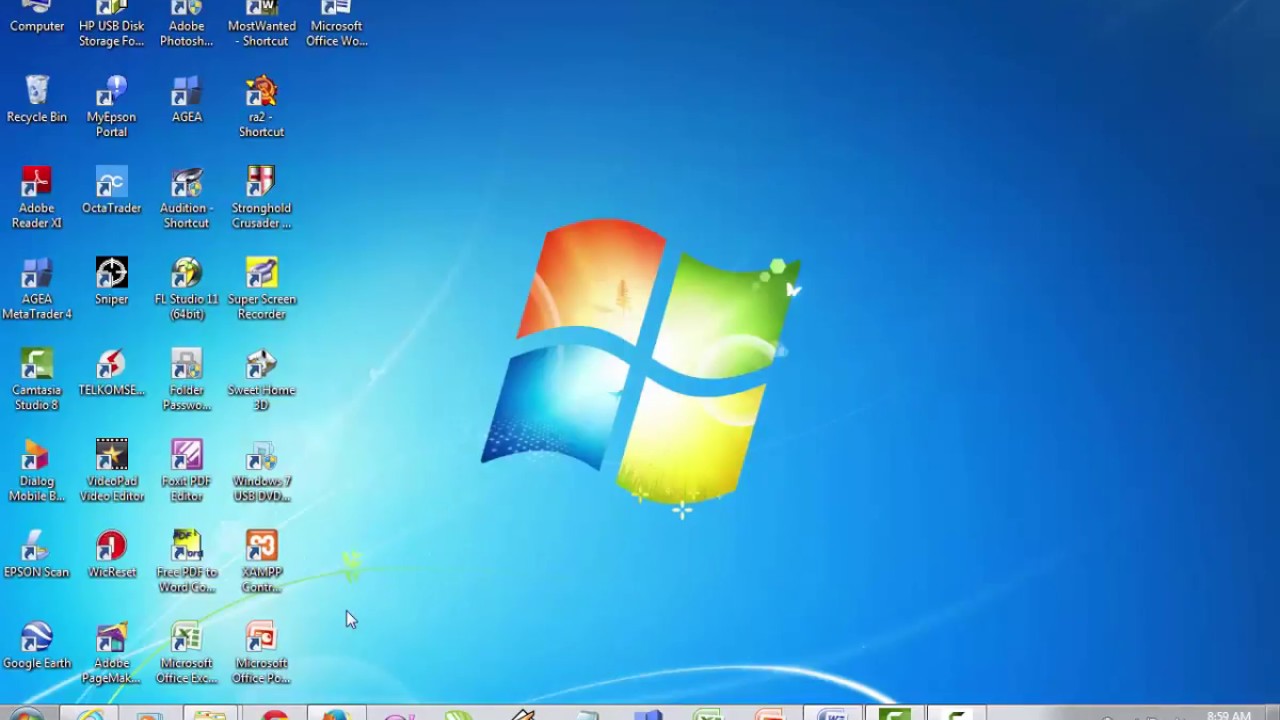Open the MyEpson Portal shortcut
1280x720 pixels.
coord(111,106)
